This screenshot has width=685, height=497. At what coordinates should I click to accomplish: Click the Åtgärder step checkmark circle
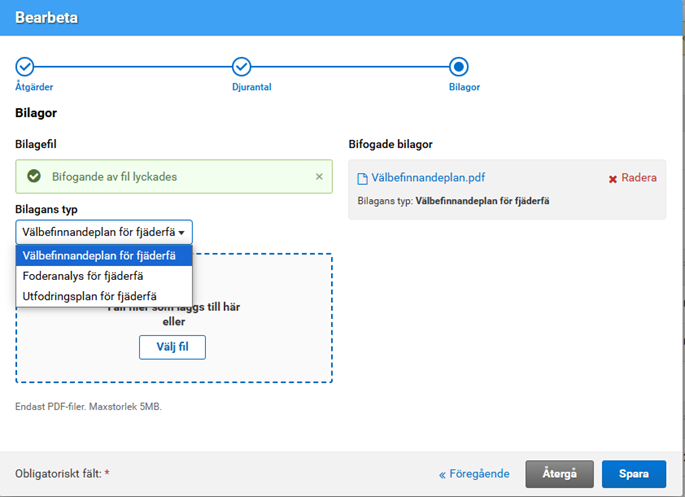[25, 67]
